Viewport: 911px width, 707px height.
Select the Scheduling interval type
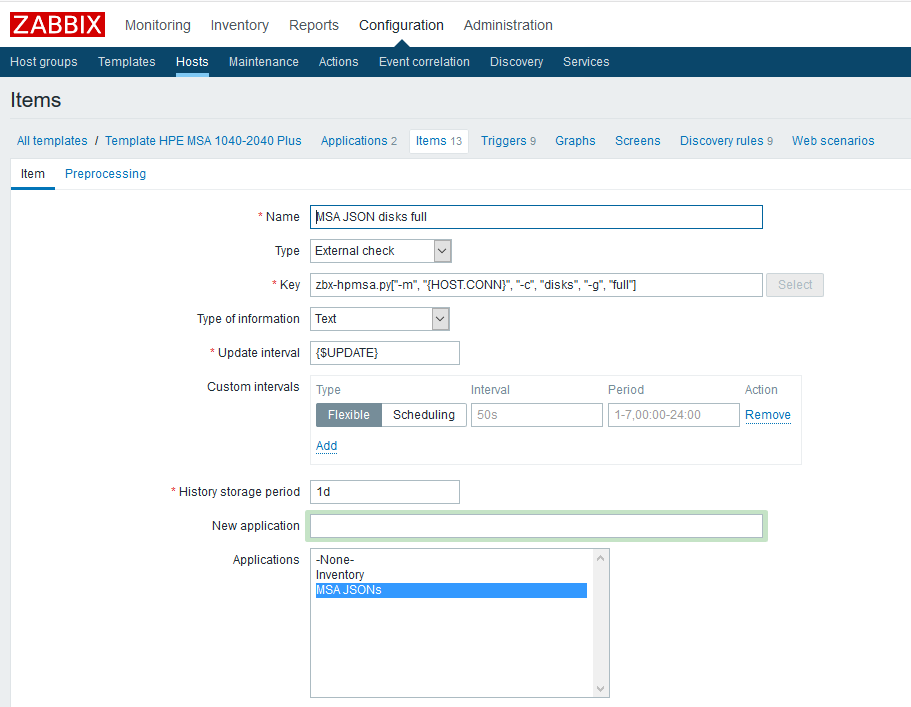click(423, 414)
